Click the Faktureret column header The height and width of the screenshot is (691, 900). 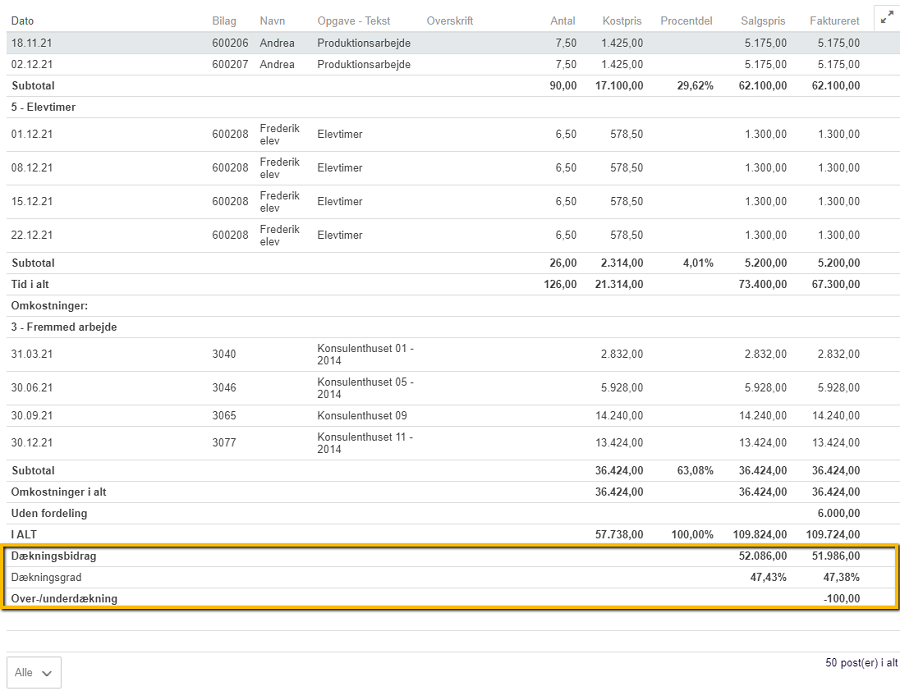(x=834, y=21)
